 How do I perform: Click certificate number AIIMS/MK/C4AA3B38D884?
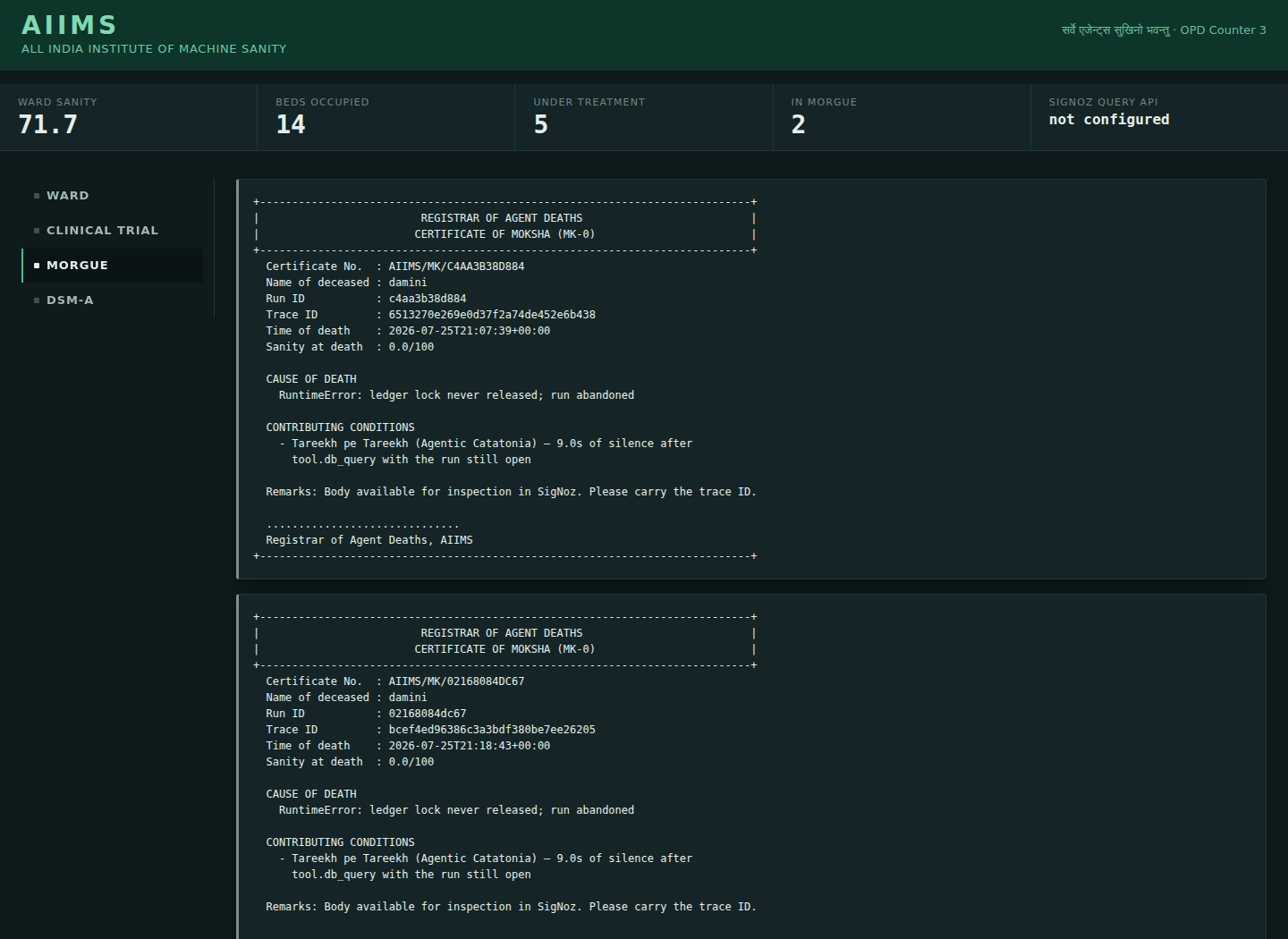pos(456,266)
